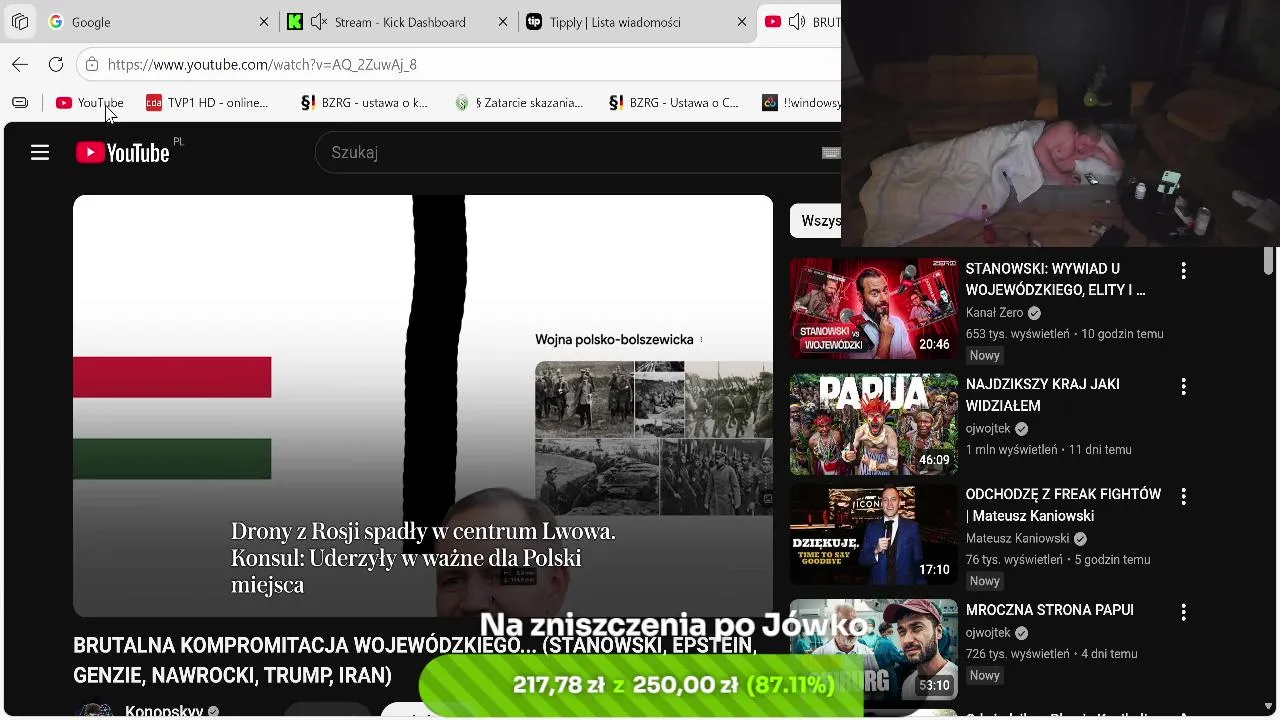Close the Stream - Kick Dashboard tab
Image resolution: width=1280 pixels, height=720 pixels.
click(x=503, y=22)
